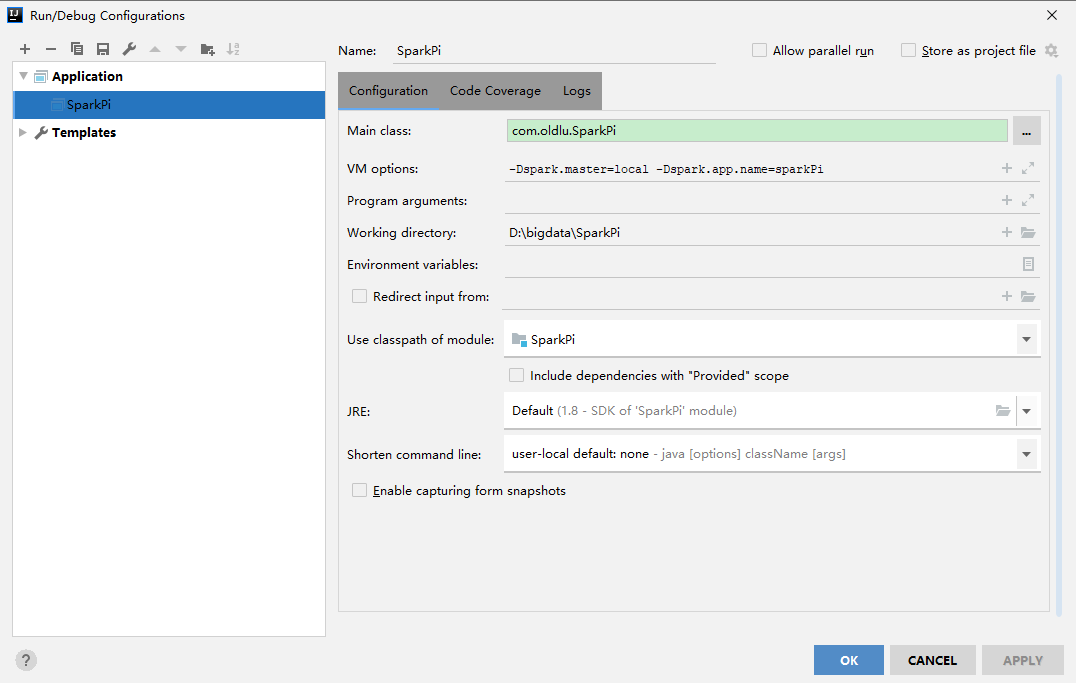Toggle Redirect input from checkbox

tap(359, 296)
